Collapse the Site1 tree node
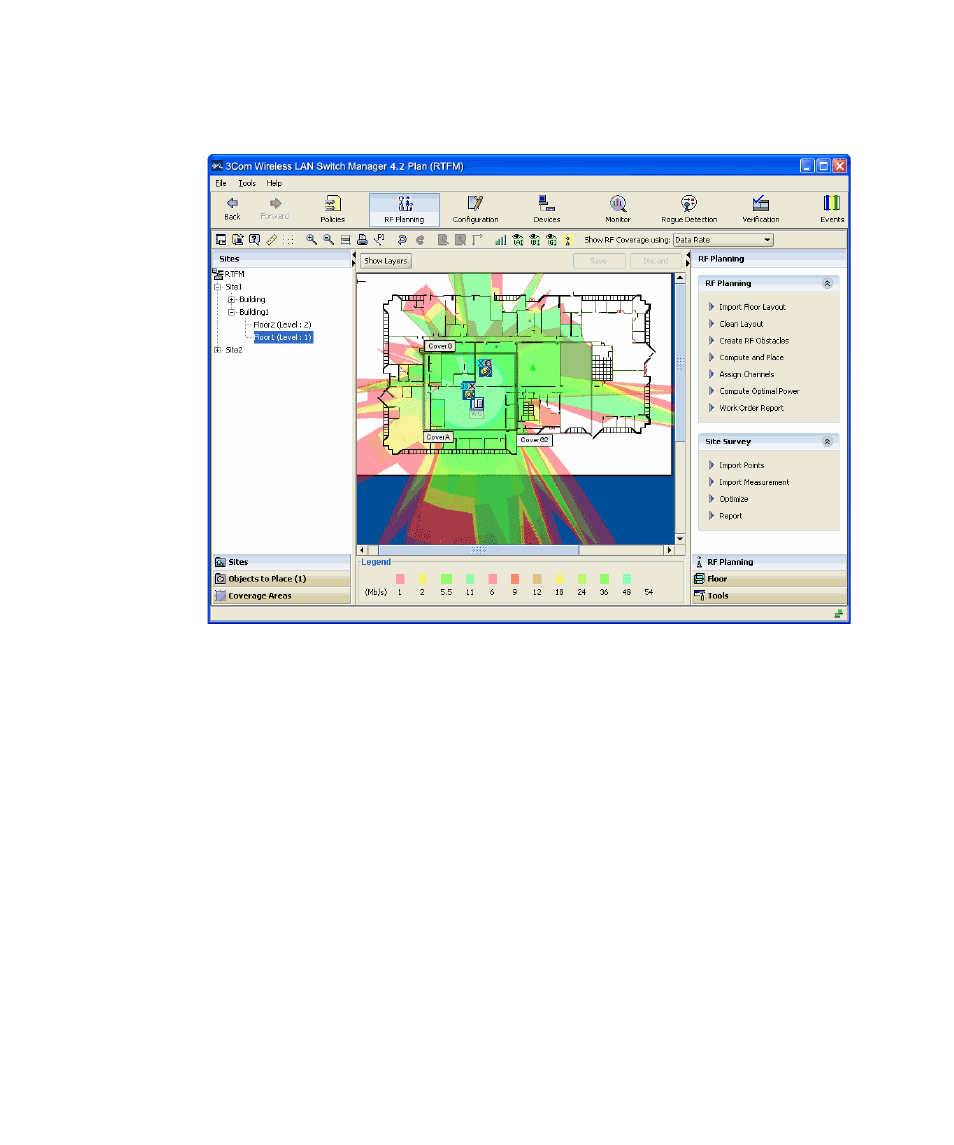 click(217, 287)
